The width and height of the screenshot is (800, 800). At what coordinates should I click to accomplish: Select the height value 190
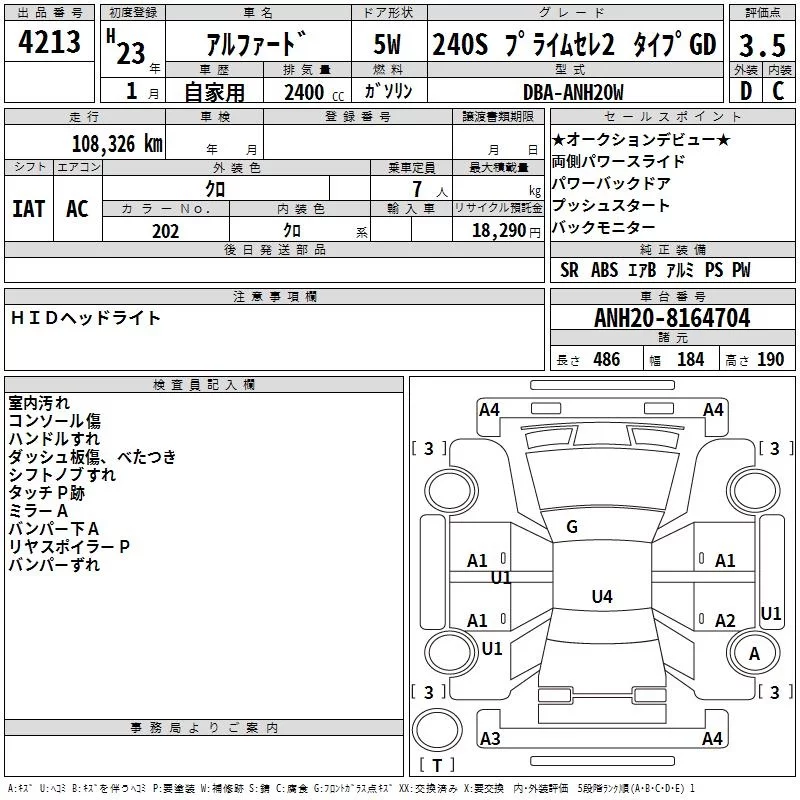point(770,360)
